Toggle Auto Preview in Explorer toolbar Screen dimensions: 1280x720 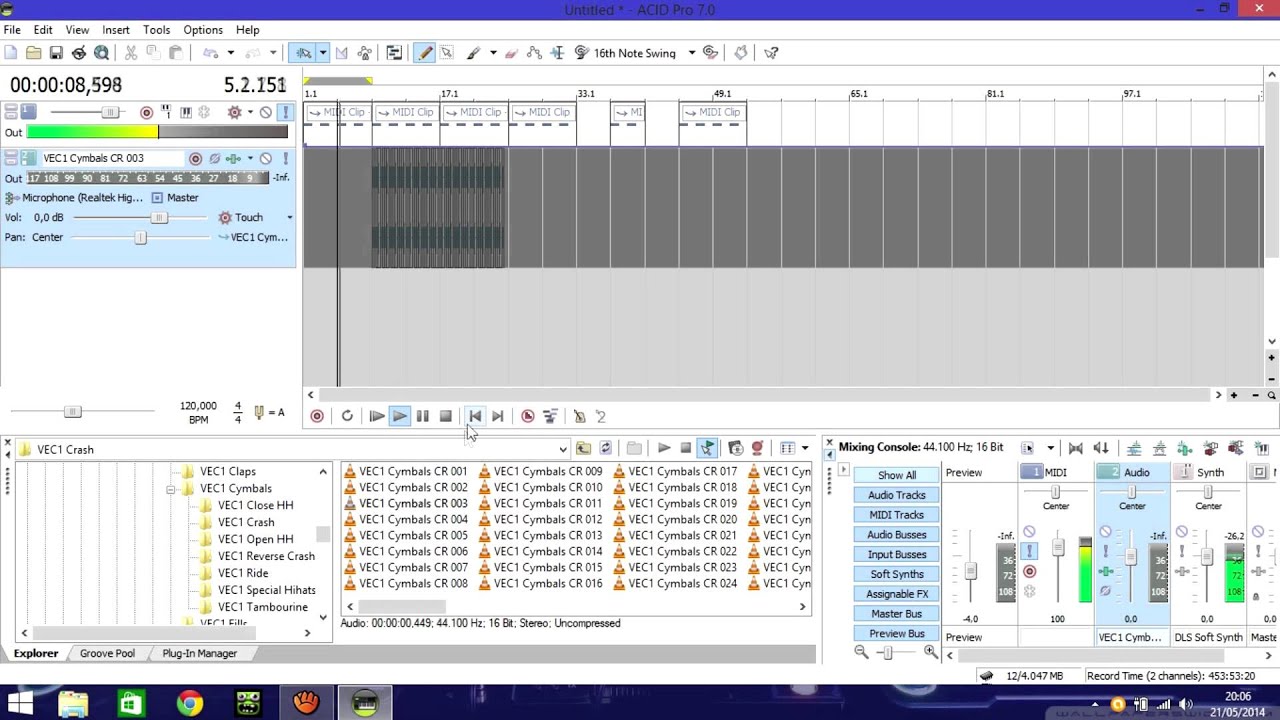pyautogui.click(x=707, y=448)
